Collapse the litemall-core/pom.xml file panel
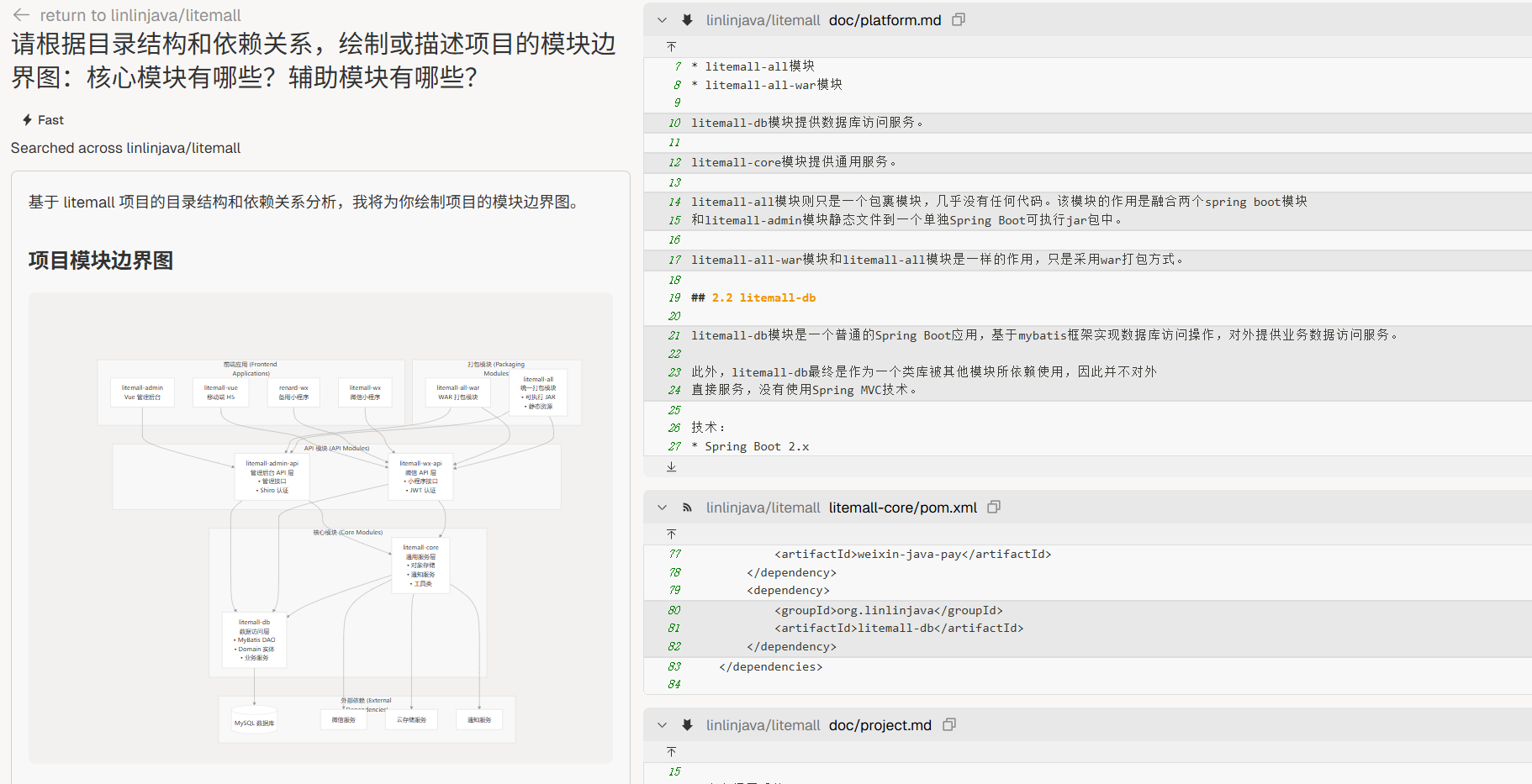1532x784 pixels. pos(663,508)
